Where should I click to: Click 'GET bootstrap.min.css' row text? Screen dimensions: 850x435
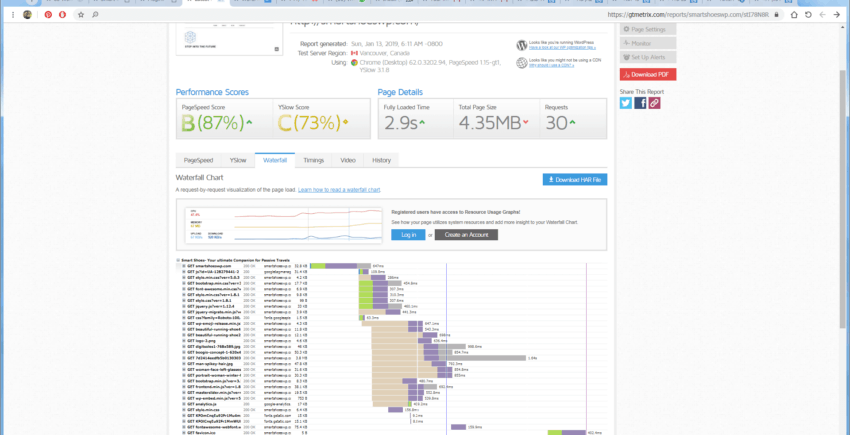(214, 283)
